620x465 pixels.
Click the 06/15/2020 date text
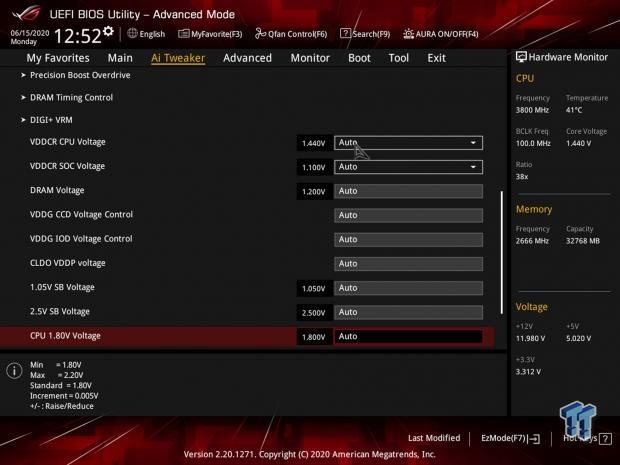click(x=30, y=33)
